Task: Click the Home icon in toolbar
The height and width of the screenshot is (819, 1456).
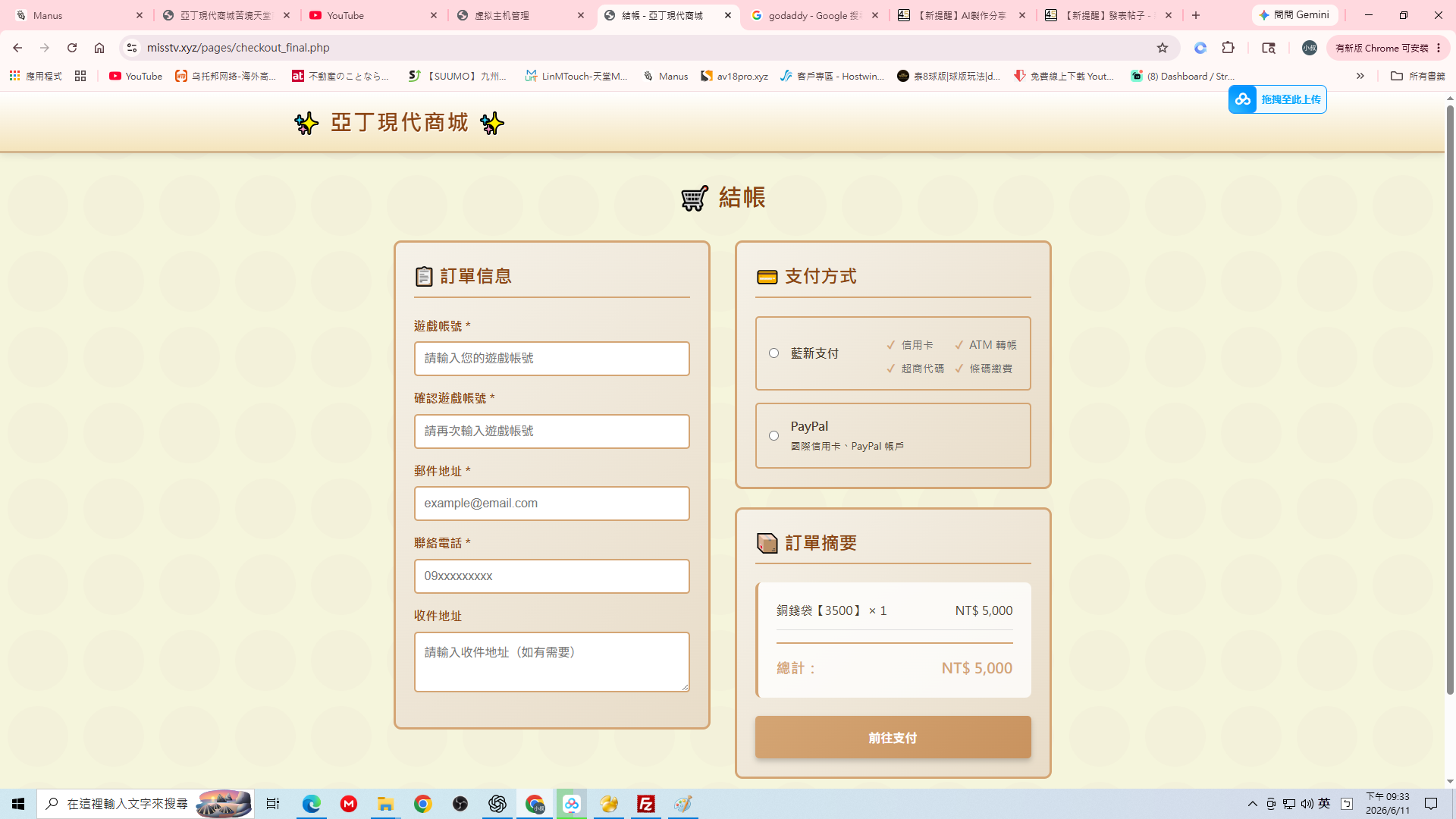Action: (x=99, y=48)
